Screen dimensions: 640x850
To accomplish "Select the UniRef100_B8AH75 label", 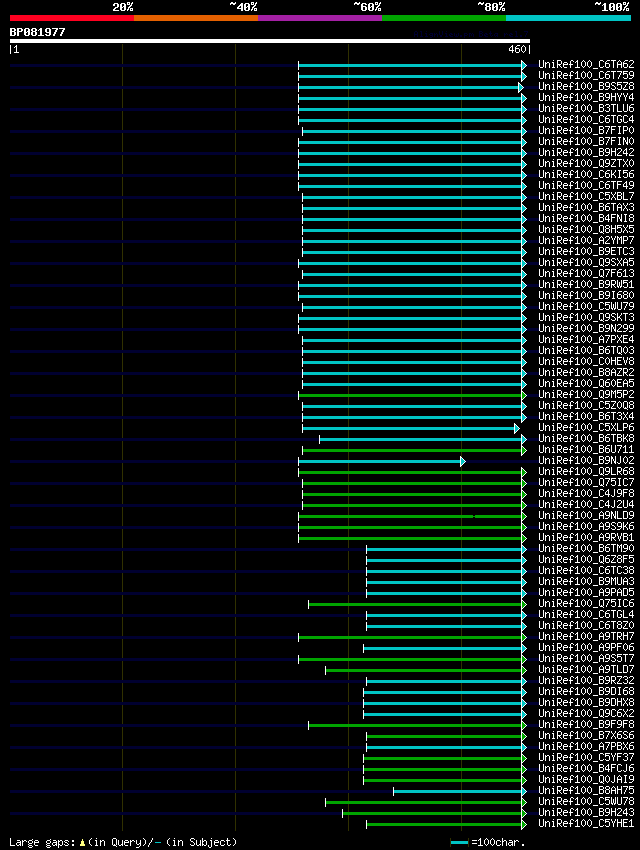I will point(586,791).
